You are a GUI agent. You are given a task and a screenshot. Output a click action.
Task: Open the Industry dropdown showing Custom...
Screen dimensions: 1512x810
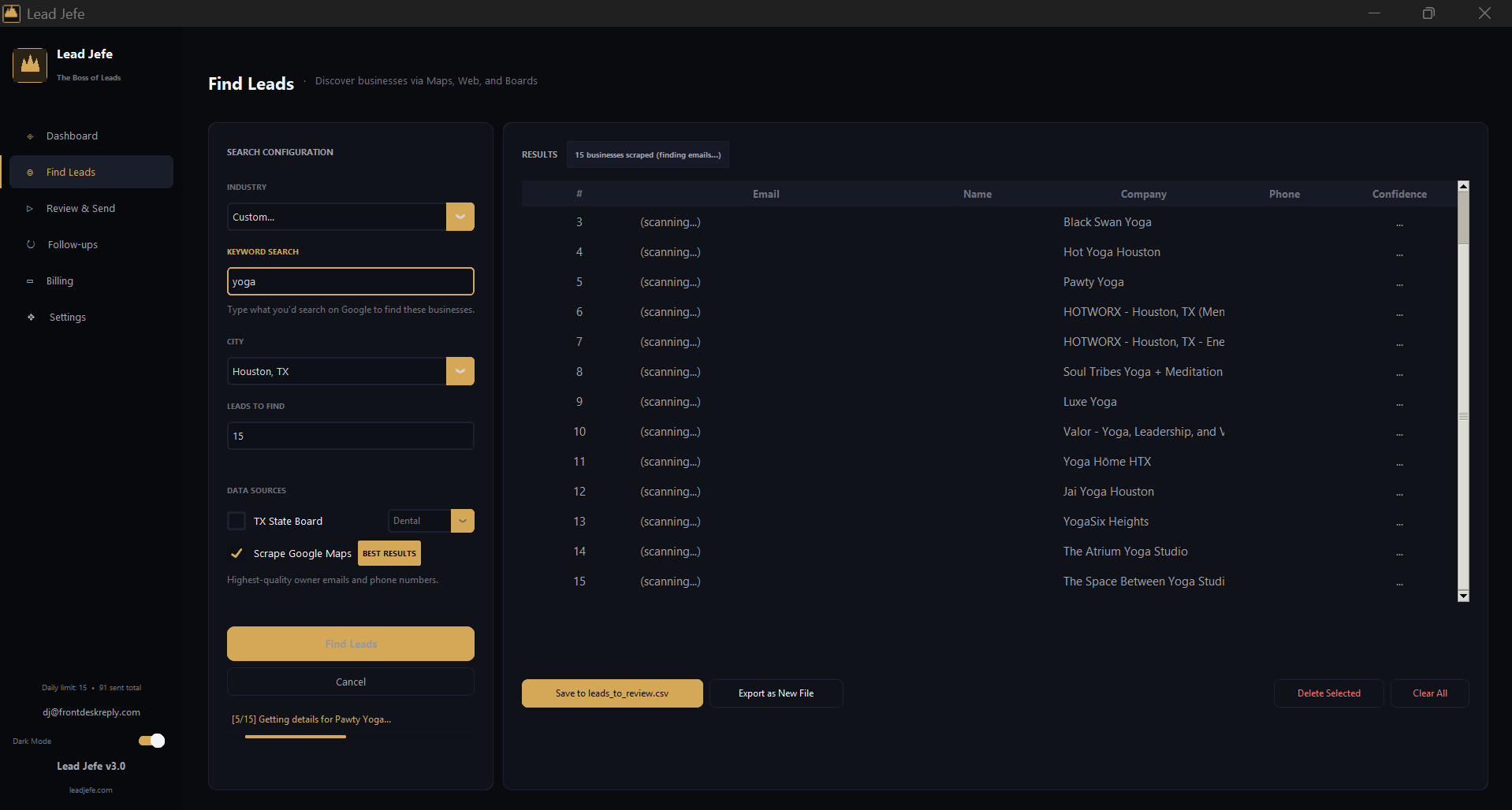tap(460, 216)
